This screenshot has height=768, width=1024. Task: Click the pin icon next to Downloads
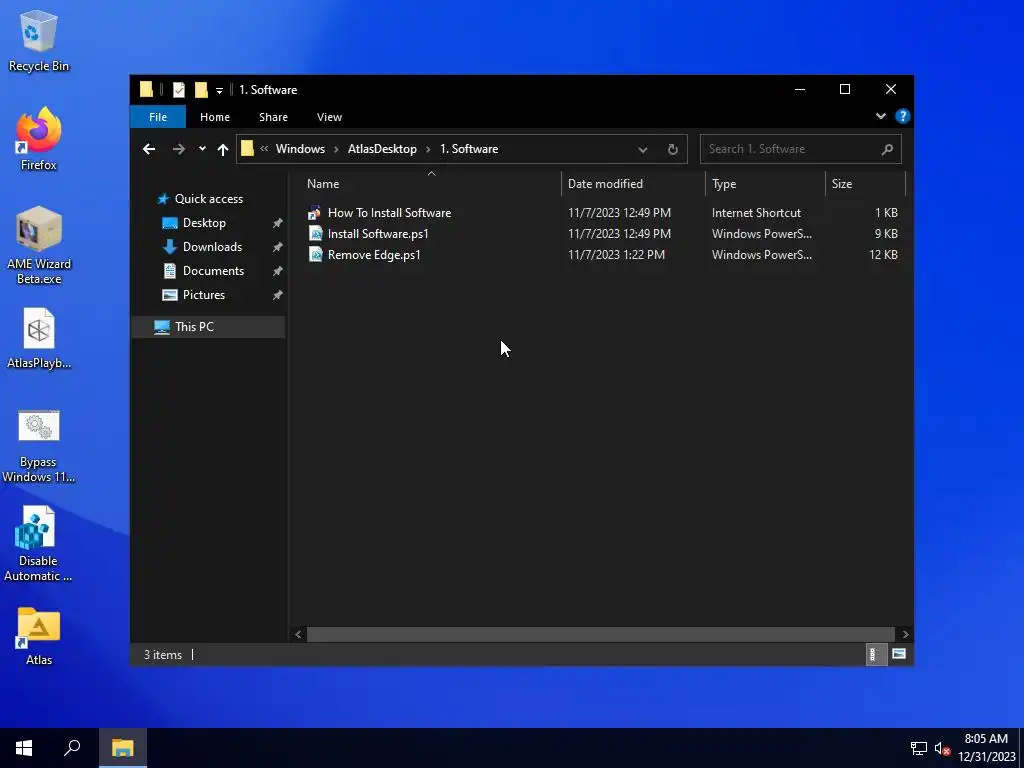point(278,248)
